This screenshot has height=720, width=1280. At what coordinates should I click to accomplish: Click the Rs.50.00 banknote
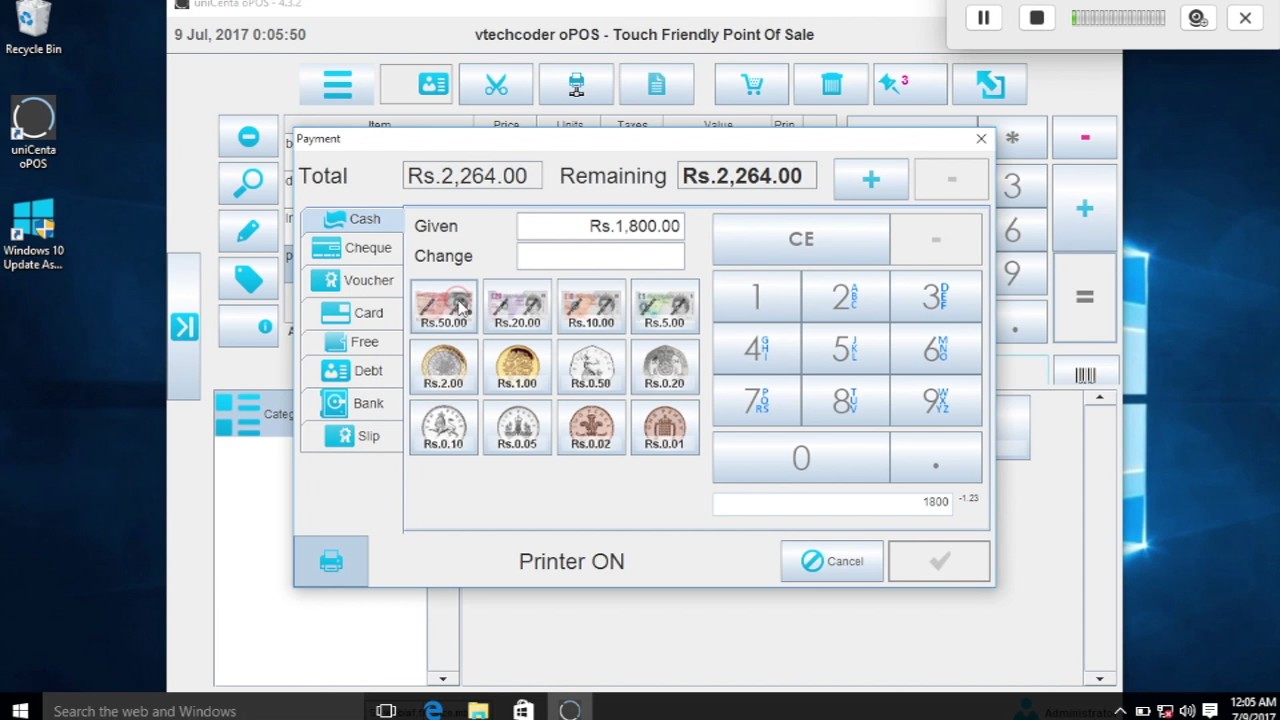point(443,306)
